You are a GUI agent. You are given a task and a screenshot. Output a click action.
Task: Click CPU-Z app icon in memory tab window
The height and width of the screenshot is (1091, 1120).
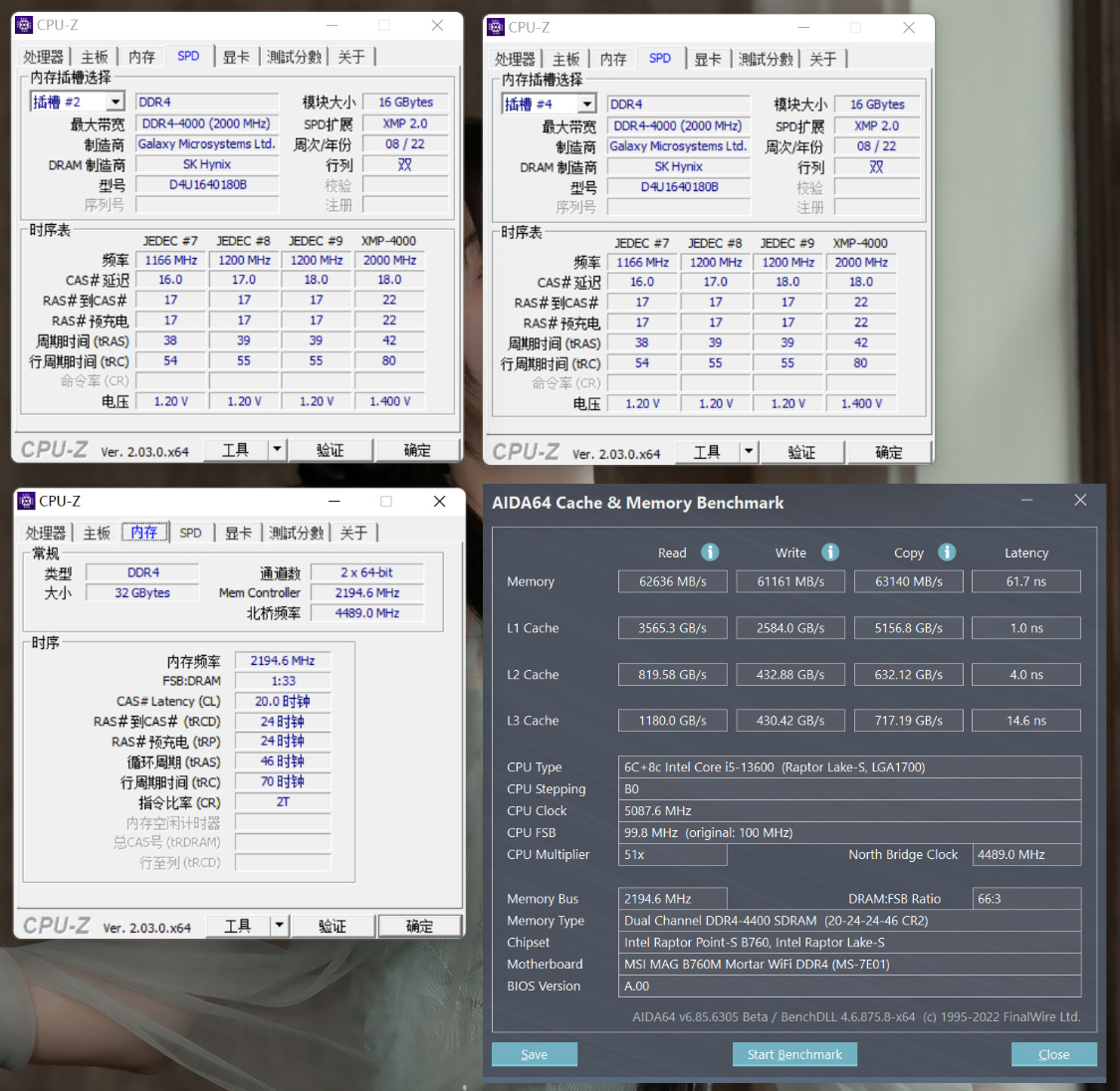[x=27, y=501]
